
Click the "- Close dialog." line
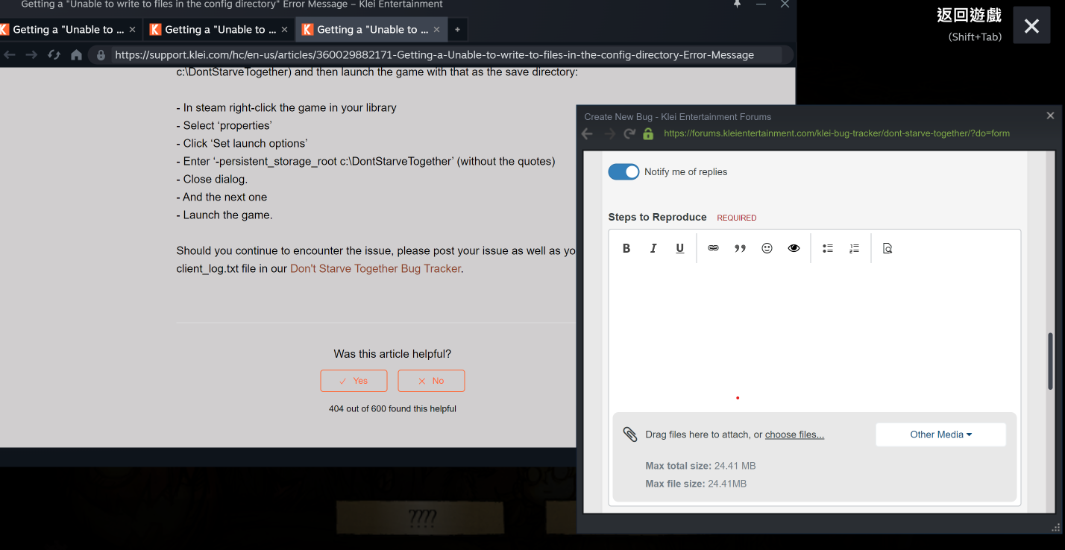[212, 179]
